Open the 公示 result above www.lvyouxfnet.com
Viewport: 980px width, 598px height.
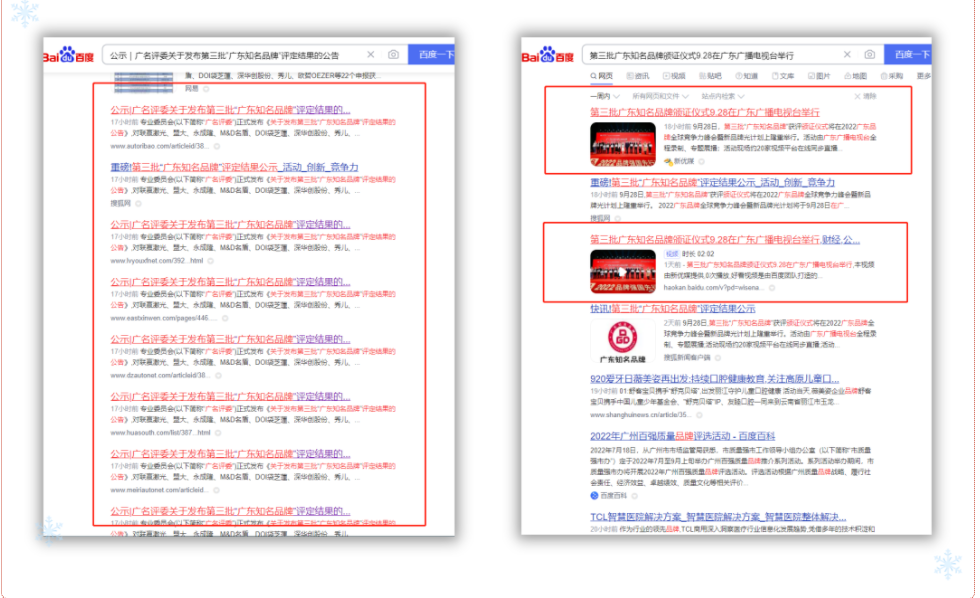click(230, 224)
